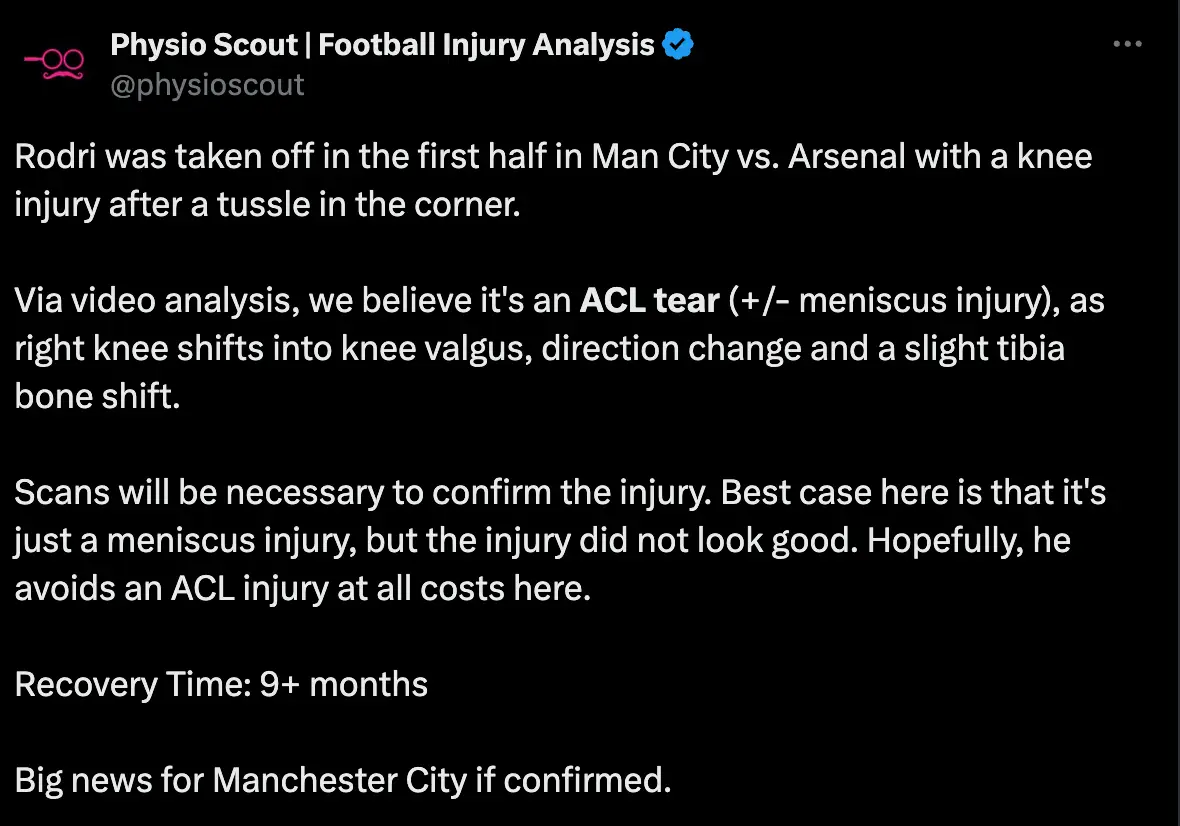Click the word "Rodri" starting the tweet
1180x826 pixels.
pyautogui.click(x=57, y=157)
